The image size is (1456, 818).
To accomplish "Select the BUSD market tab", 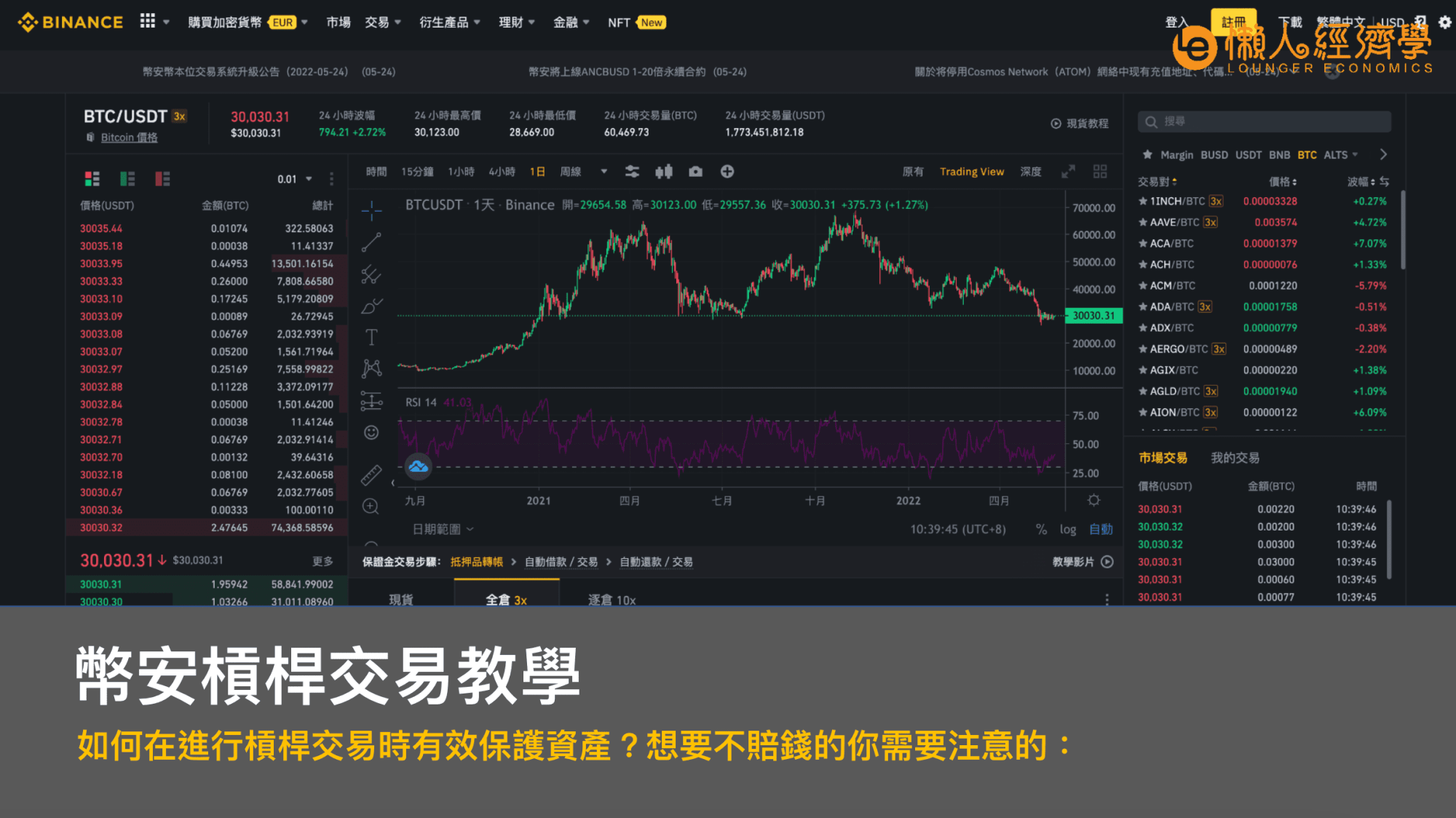I will tap(1214, 154).
